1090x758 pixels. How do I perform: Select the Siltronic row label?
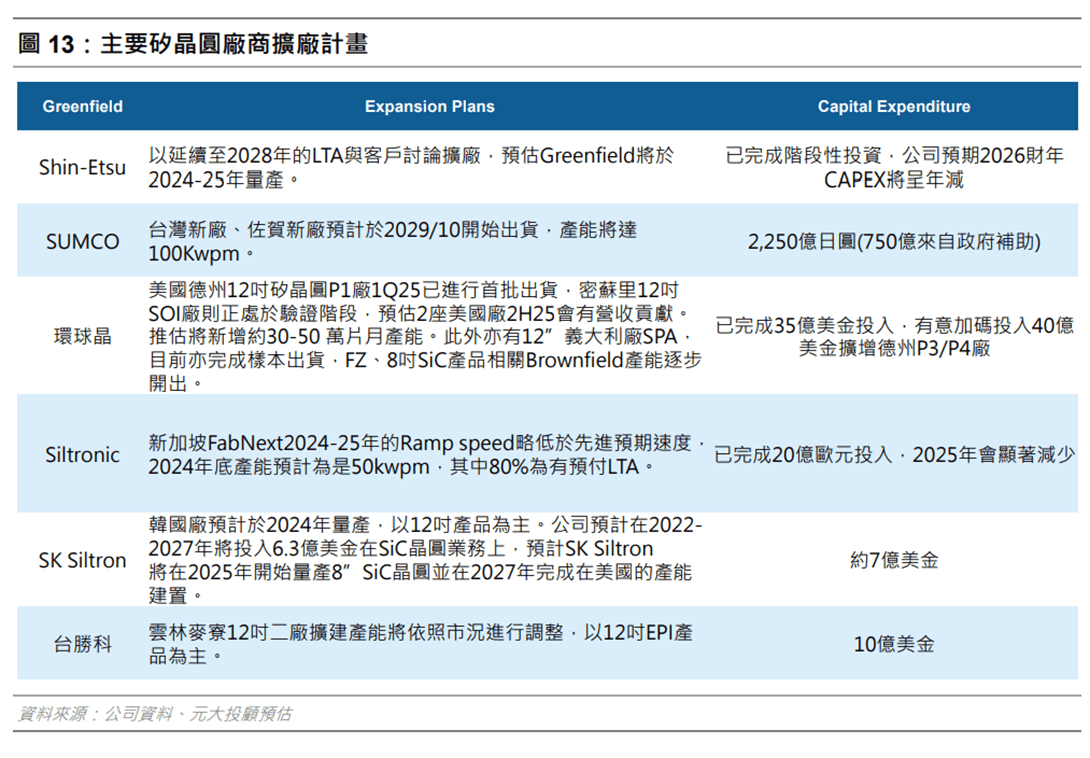coord(82,455)
